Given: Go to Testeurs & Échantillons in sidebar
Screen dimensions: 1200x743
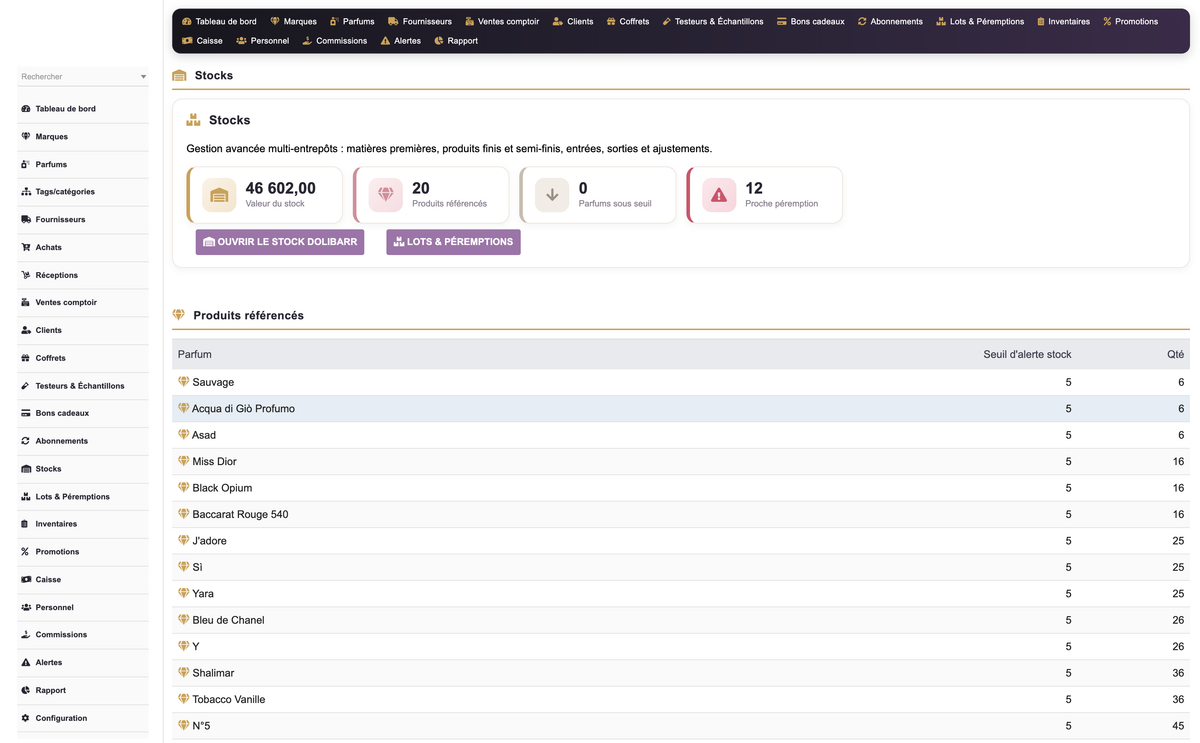Looking at the screenshot, I should [x=82, y=386].
